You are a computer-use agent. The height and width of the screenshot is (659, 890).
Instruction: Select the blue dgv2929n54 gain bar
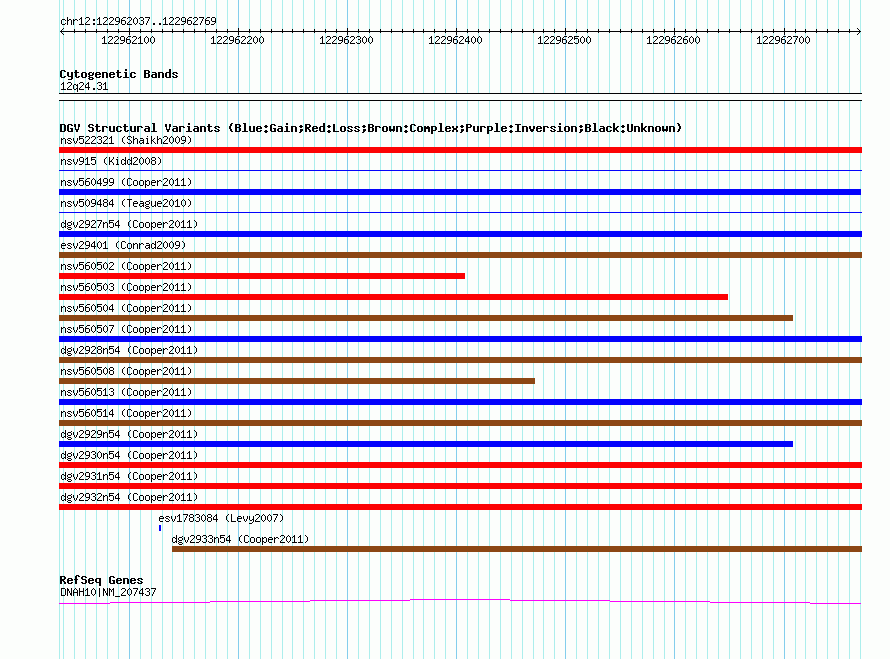click(426, 444)
